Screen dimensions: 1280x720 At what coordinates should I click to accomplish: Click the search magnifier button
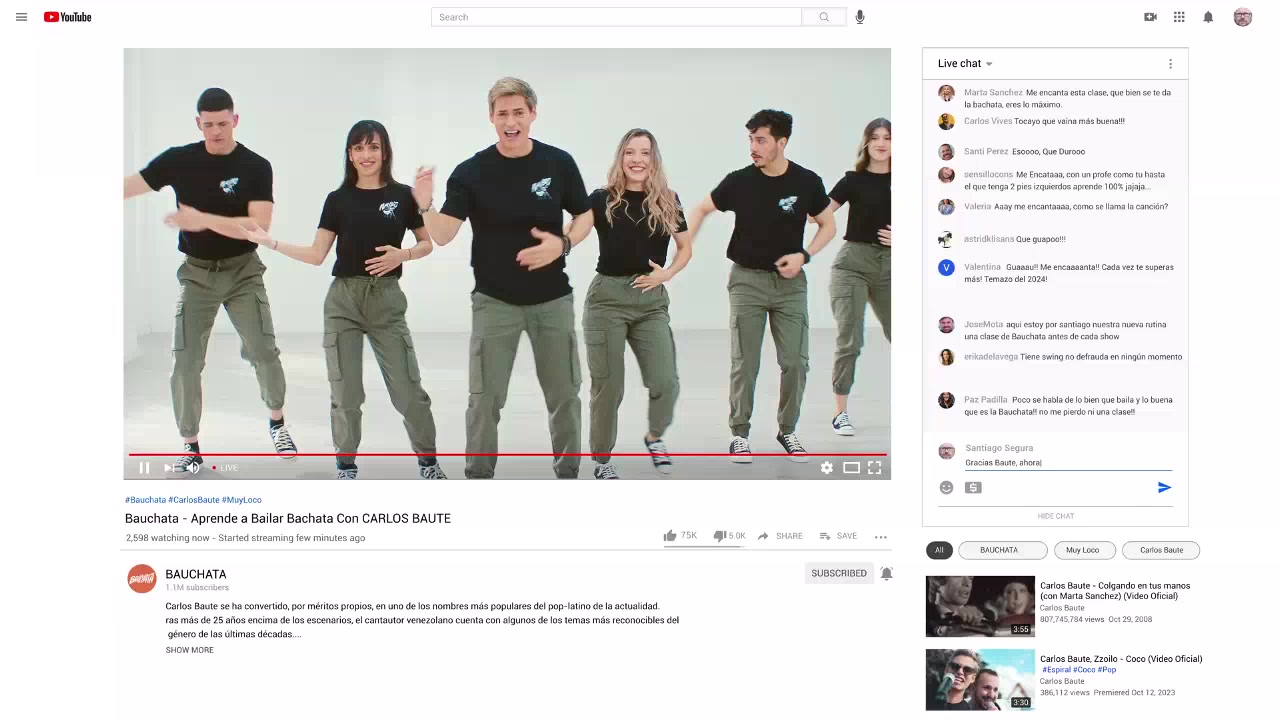pyautogui.click(x=824, y=17)
